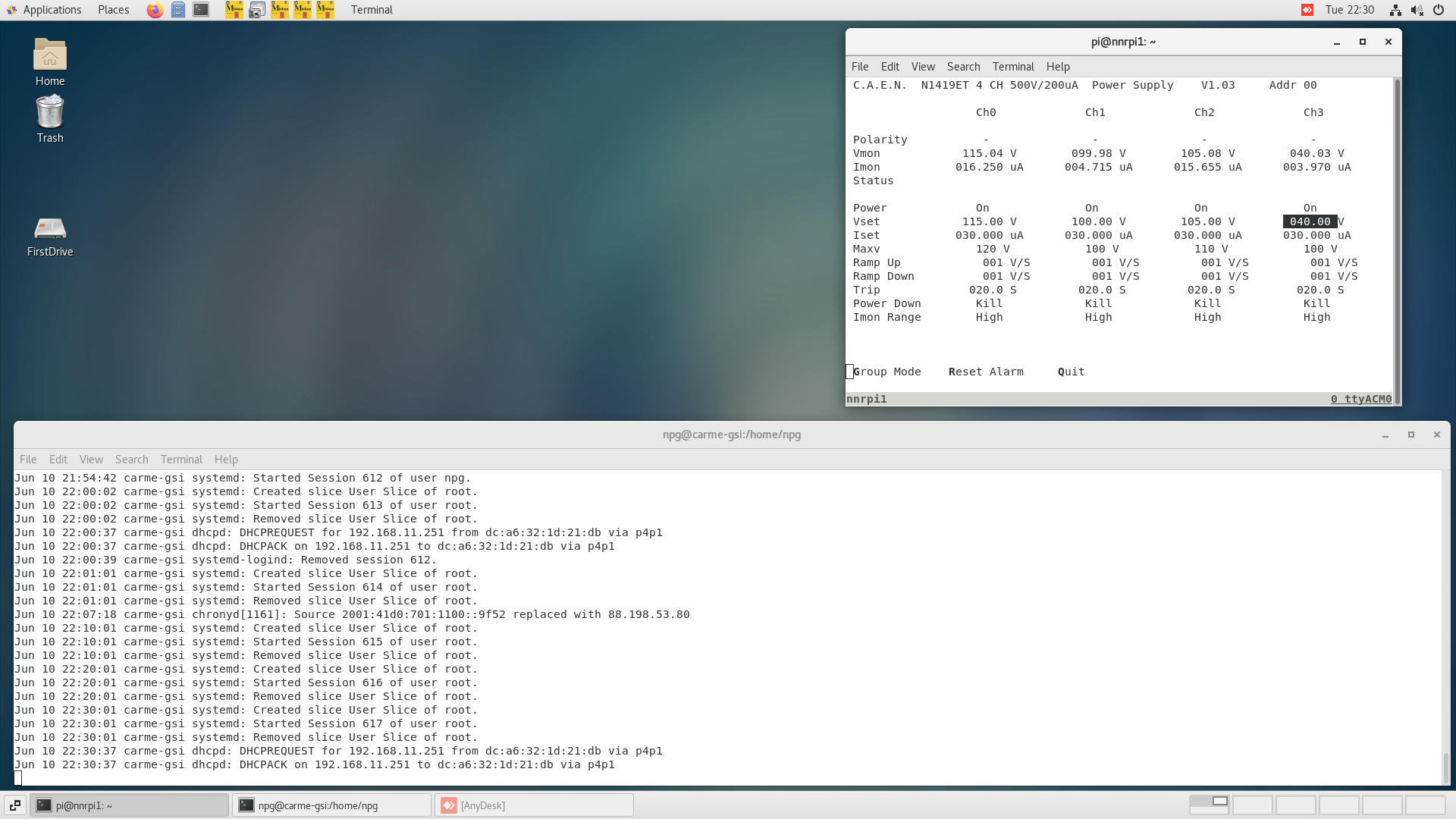Switch to the second workspace in the switcher

point(1253,805)
